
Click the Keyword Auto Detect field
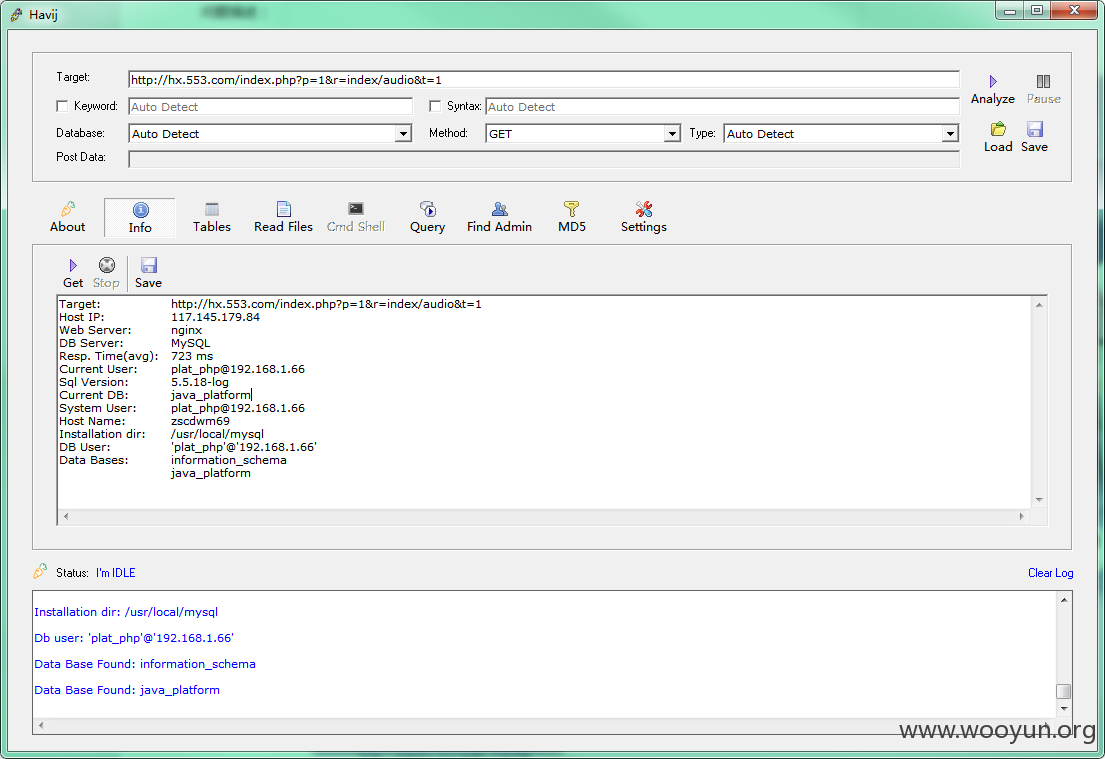click(x=270, y=106)
